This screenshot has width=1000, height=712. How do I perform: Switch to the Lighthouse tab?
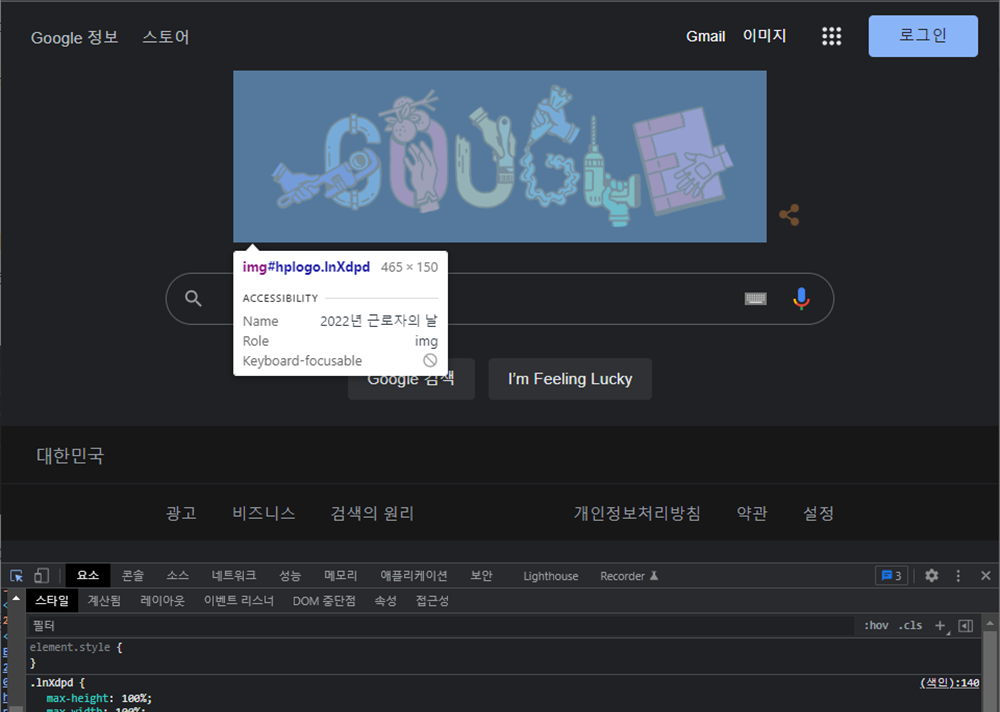click(x=550, y=576)
